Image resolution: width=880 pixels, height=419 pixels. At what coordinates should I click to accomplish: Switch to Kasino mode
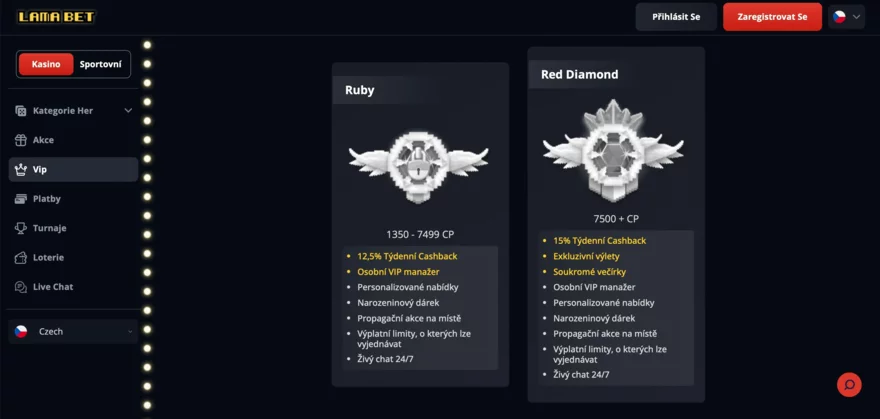[46, 64]
